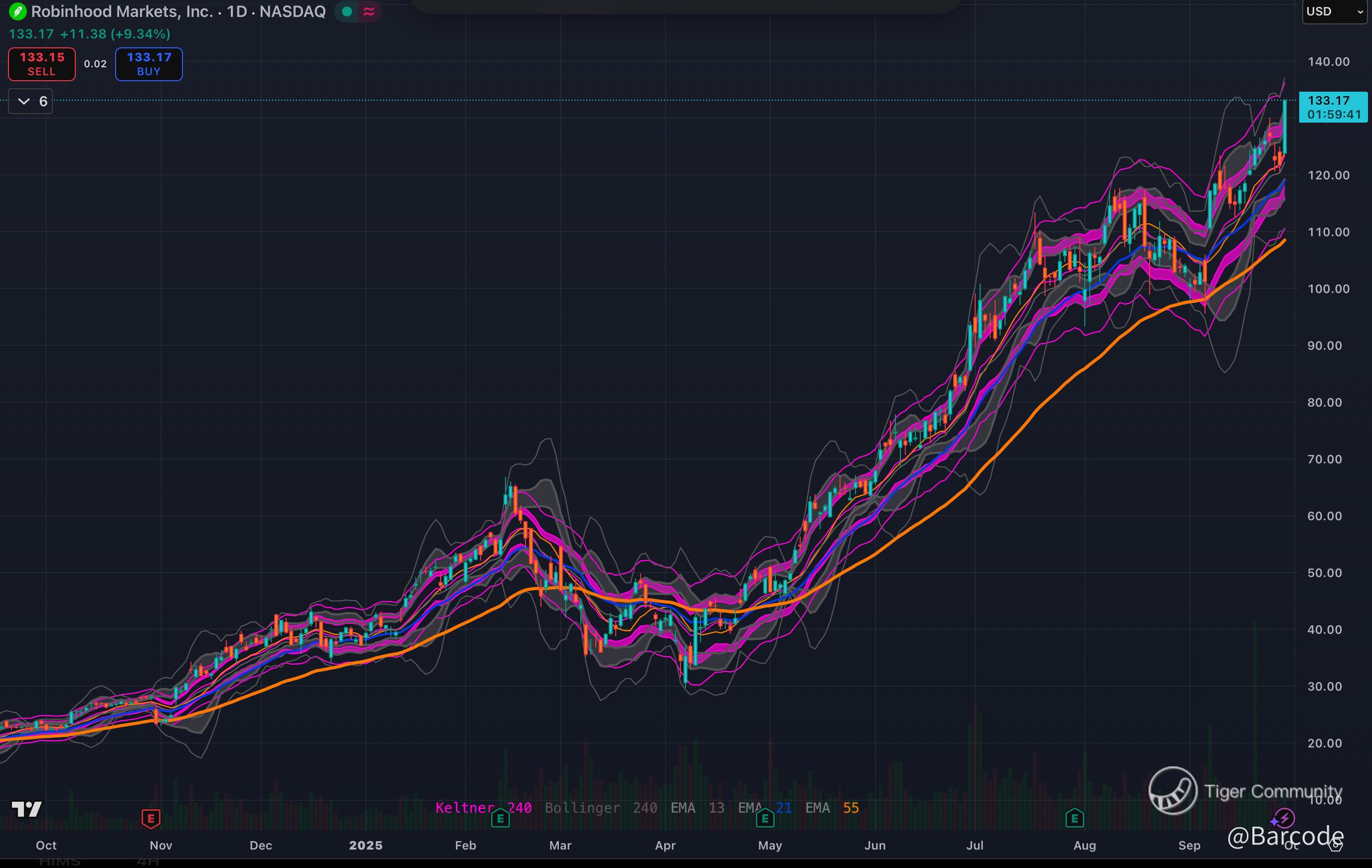This screenshot has width=1372, height=868.
Task: Select the Bollinger 240 indicator label
Action: coord(601,808)
